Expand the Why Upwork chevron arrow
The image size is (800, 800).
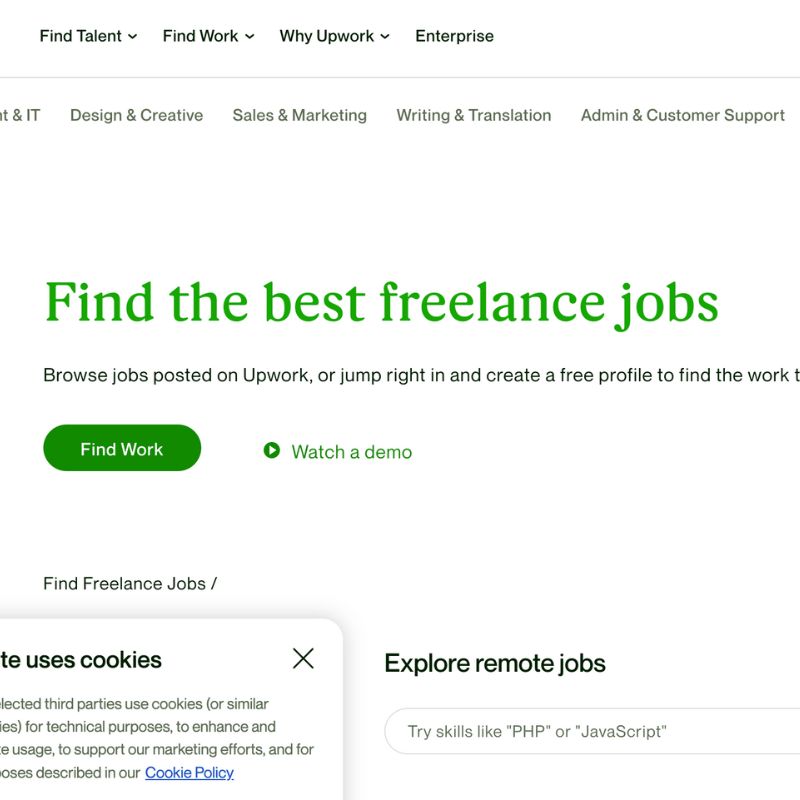[385, 37]
